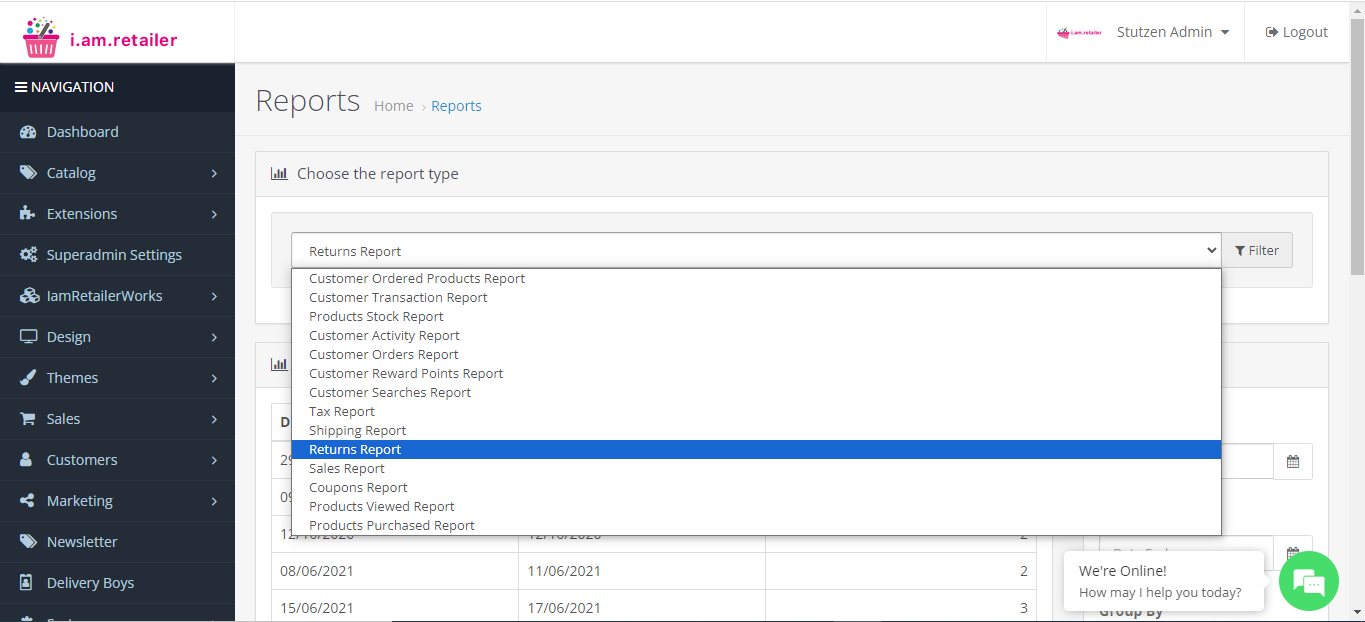Click the Delivery Boys badge icon

pyautogui.click(x=28, y=583)
